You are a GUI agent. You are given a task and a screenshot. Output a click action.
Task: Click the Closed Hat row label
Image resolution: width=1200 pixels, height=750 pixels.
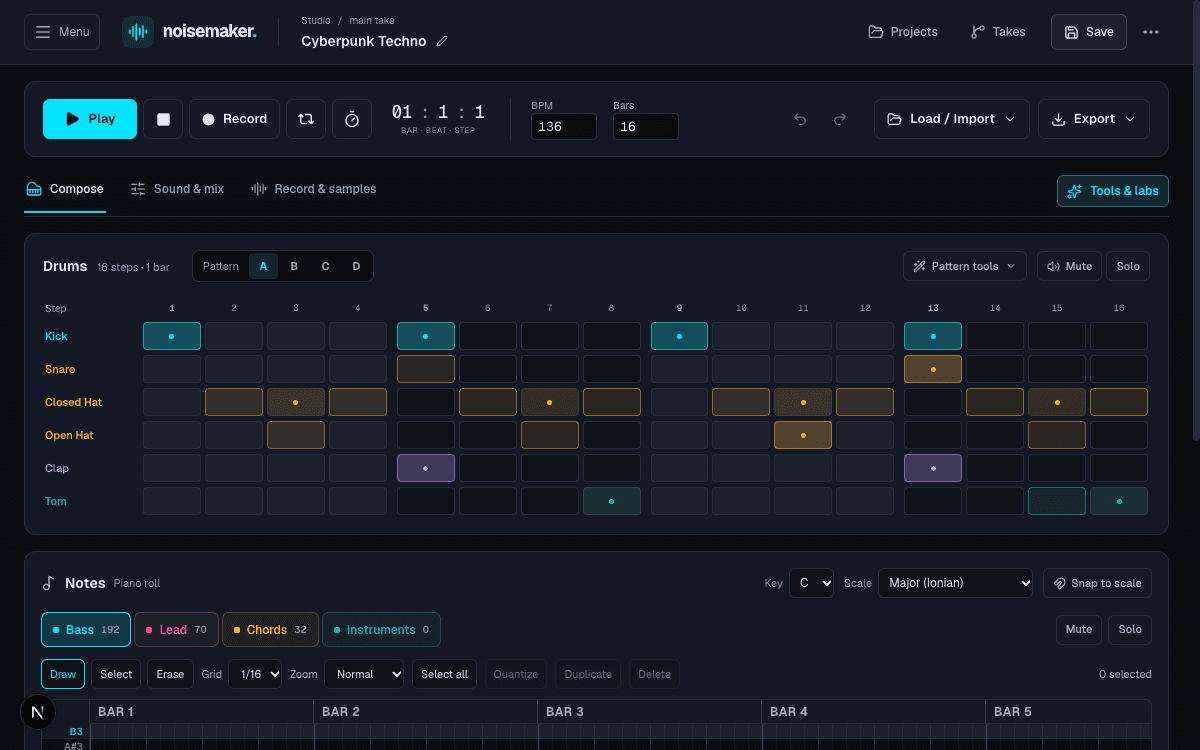point(73,402)
